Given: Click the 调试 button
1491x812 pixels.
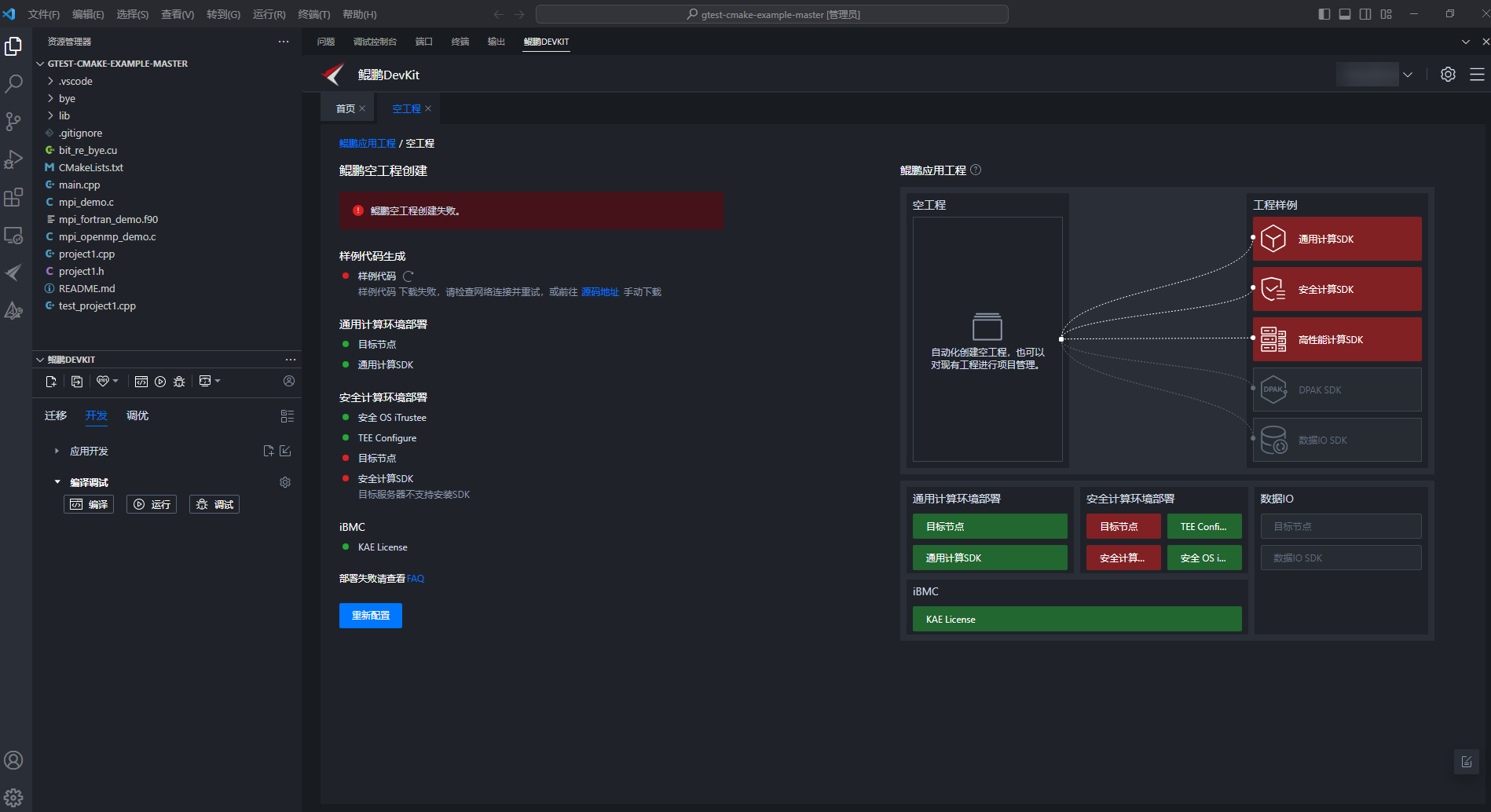Looking at the screenshot, I should pyautogui.click(x=214, y=504).
